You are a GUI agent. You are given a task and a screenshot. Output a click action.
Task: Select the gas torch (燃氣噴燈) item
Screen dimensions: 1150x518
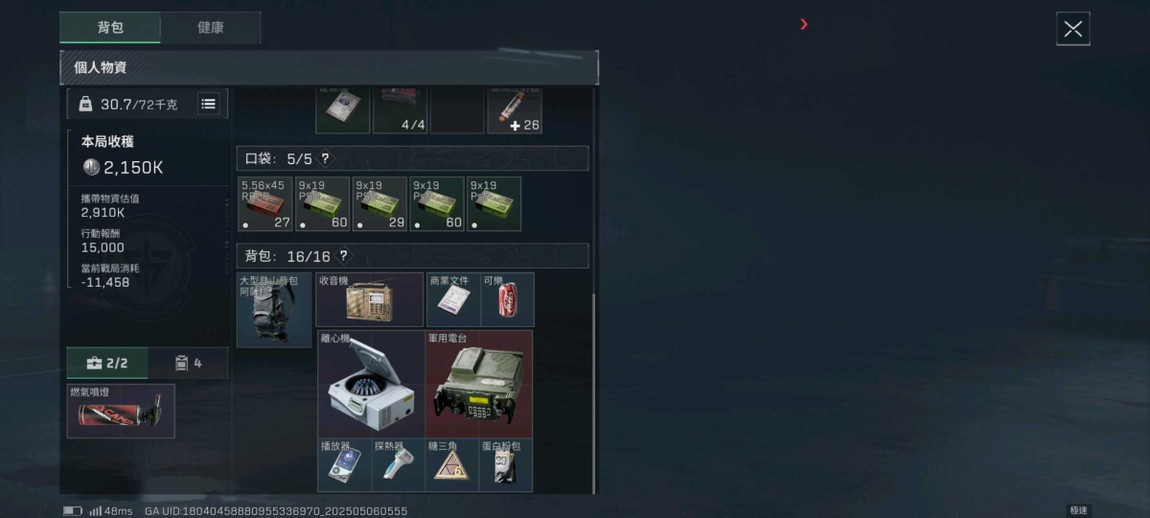click(121, 411)
